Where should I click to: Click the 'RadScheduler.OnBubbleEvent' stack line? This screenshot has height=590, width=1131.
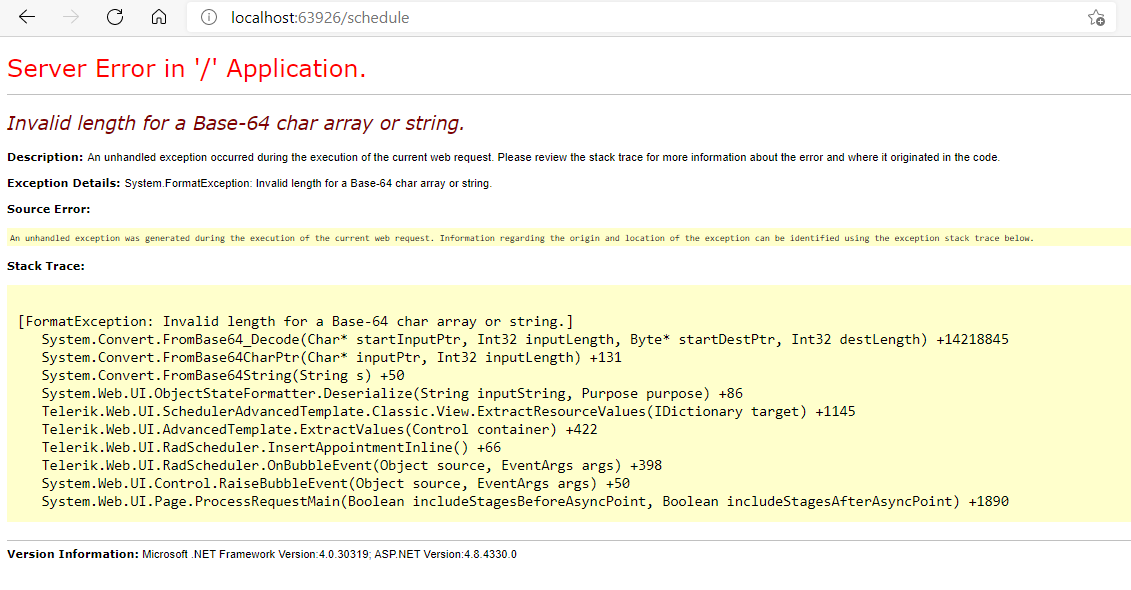pyautogui.click(x=352, y=466)
